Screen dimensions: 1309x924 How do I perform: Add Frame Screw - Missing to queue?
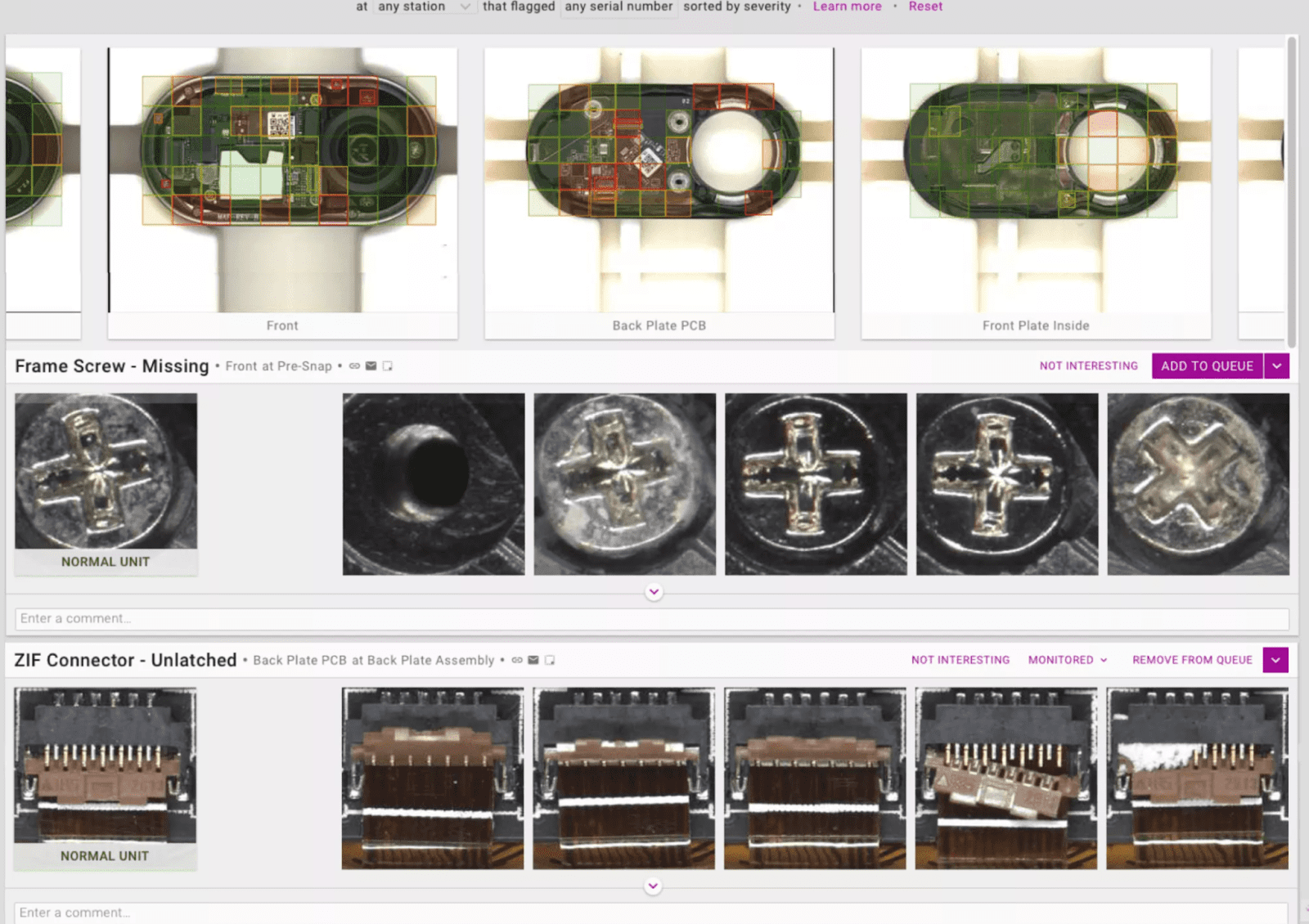[1207, 366]
